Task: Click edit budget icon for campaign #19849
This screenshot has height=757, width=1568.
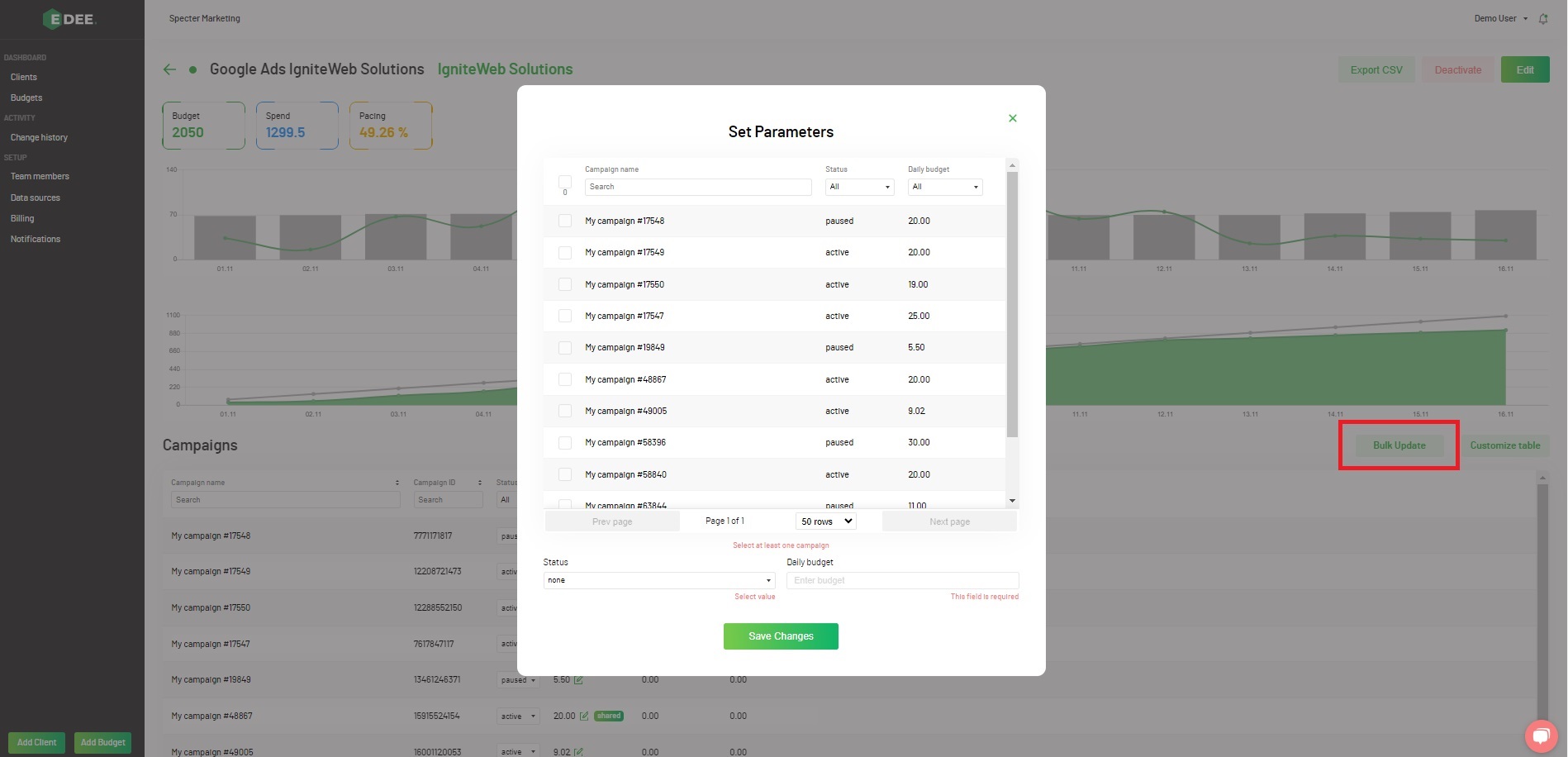Action: (x=578, y=680)
